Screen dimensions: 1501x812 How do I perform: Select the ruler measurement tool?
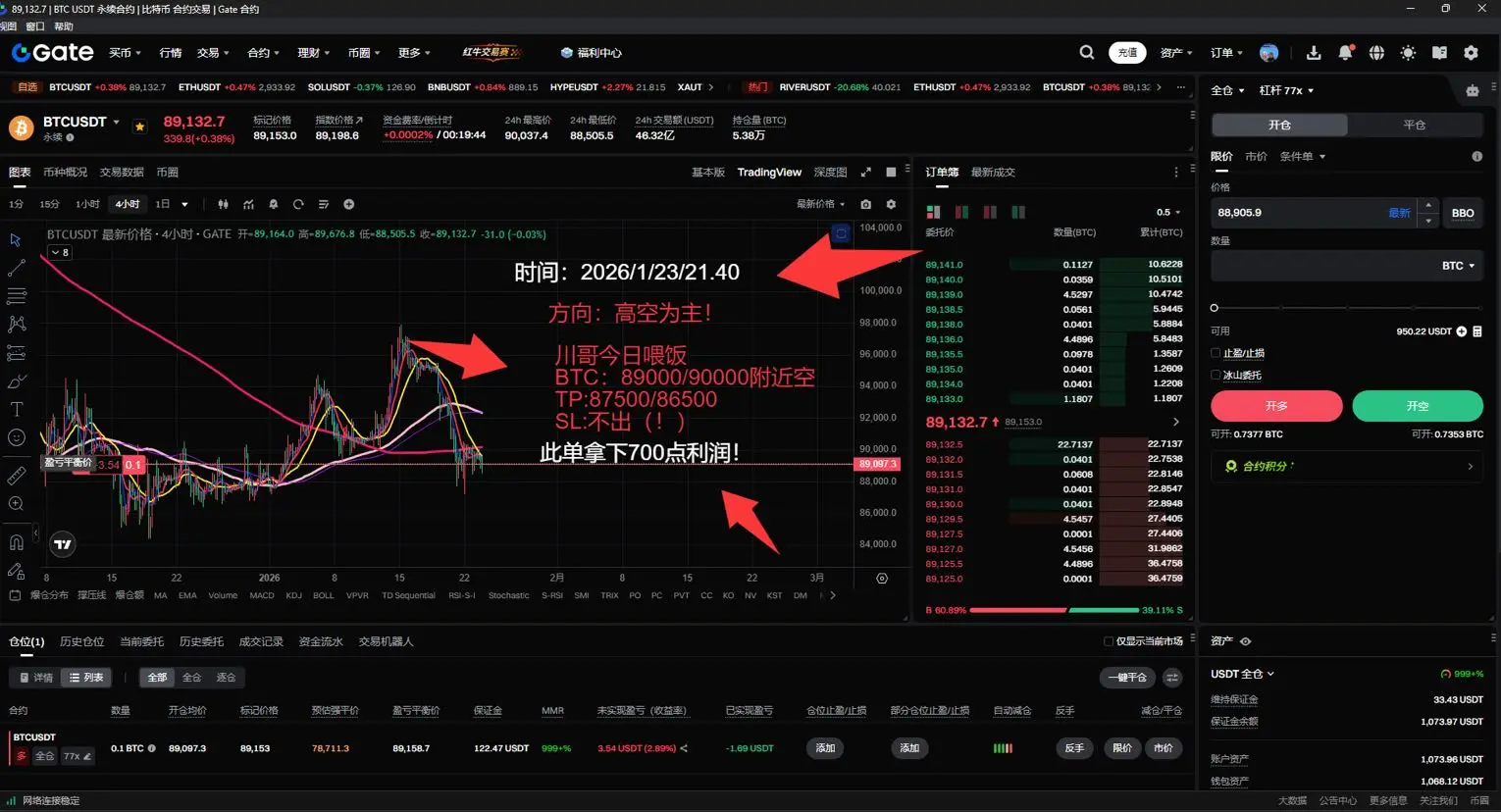tap(17, 476)
